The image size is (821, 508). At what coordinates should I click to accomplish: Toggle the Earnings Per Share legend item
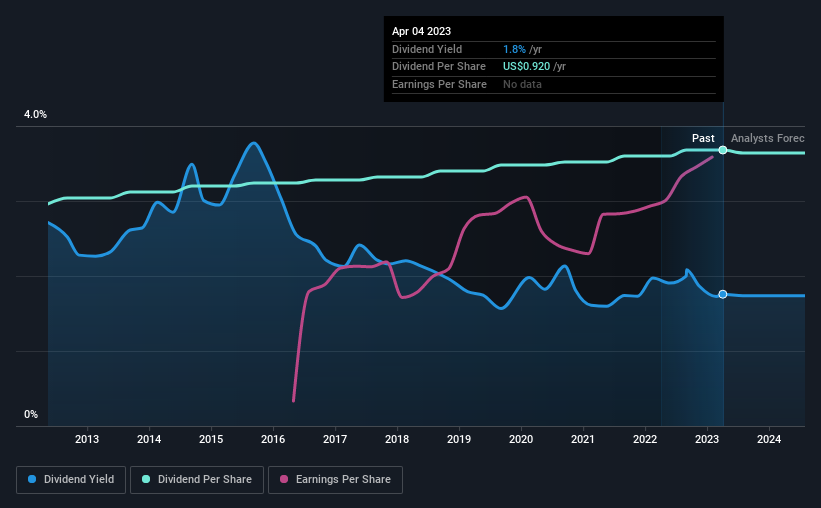(334, 480)
